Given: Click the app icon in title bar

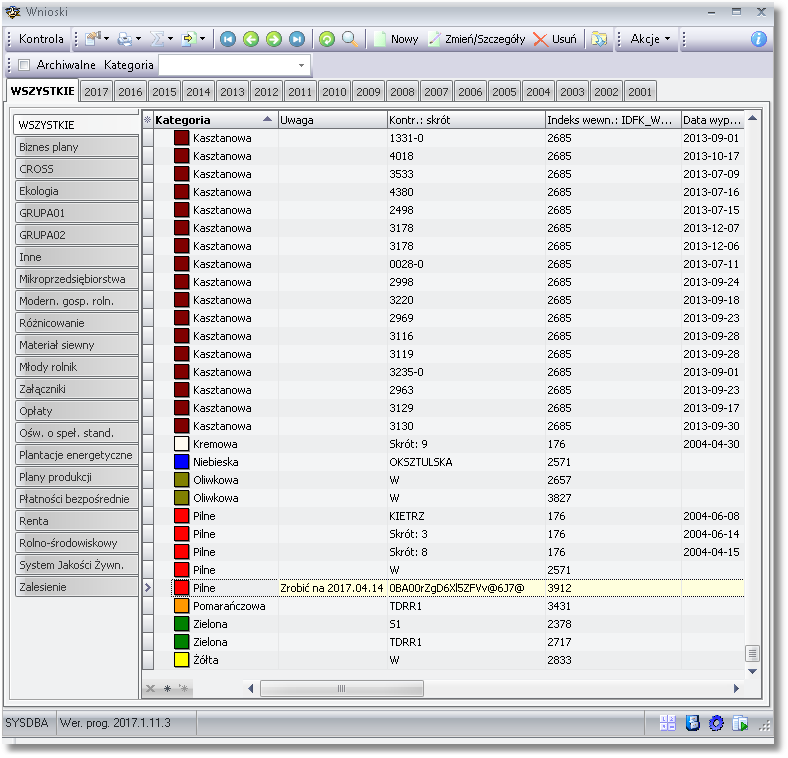Looking at the screenshot, I should click(x=13, y=12).
